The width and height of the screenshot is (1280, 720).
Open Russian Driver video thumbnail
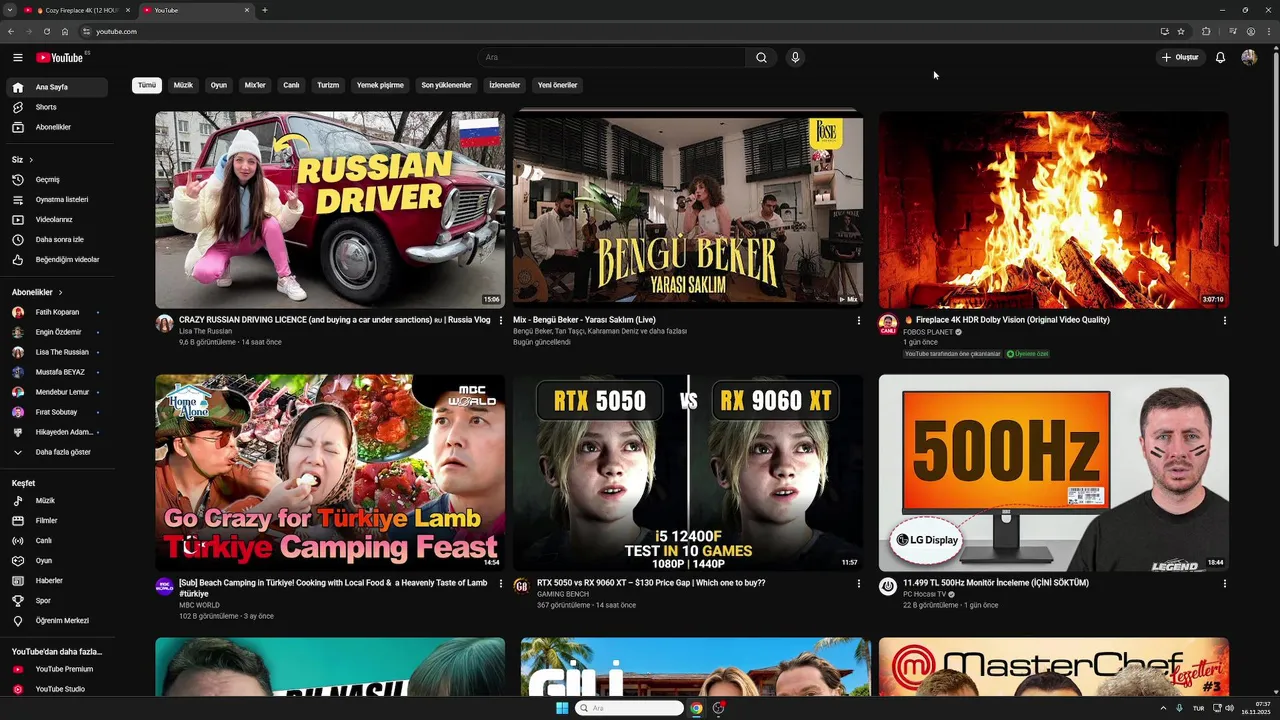(x=330, y=210)
